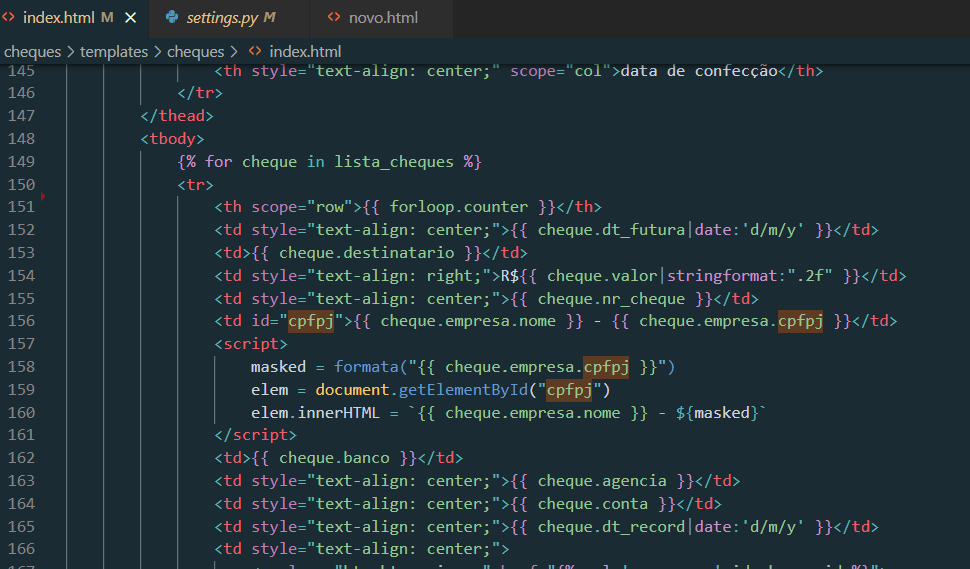Click '${masked}' template literal expression

pos(717,413)
